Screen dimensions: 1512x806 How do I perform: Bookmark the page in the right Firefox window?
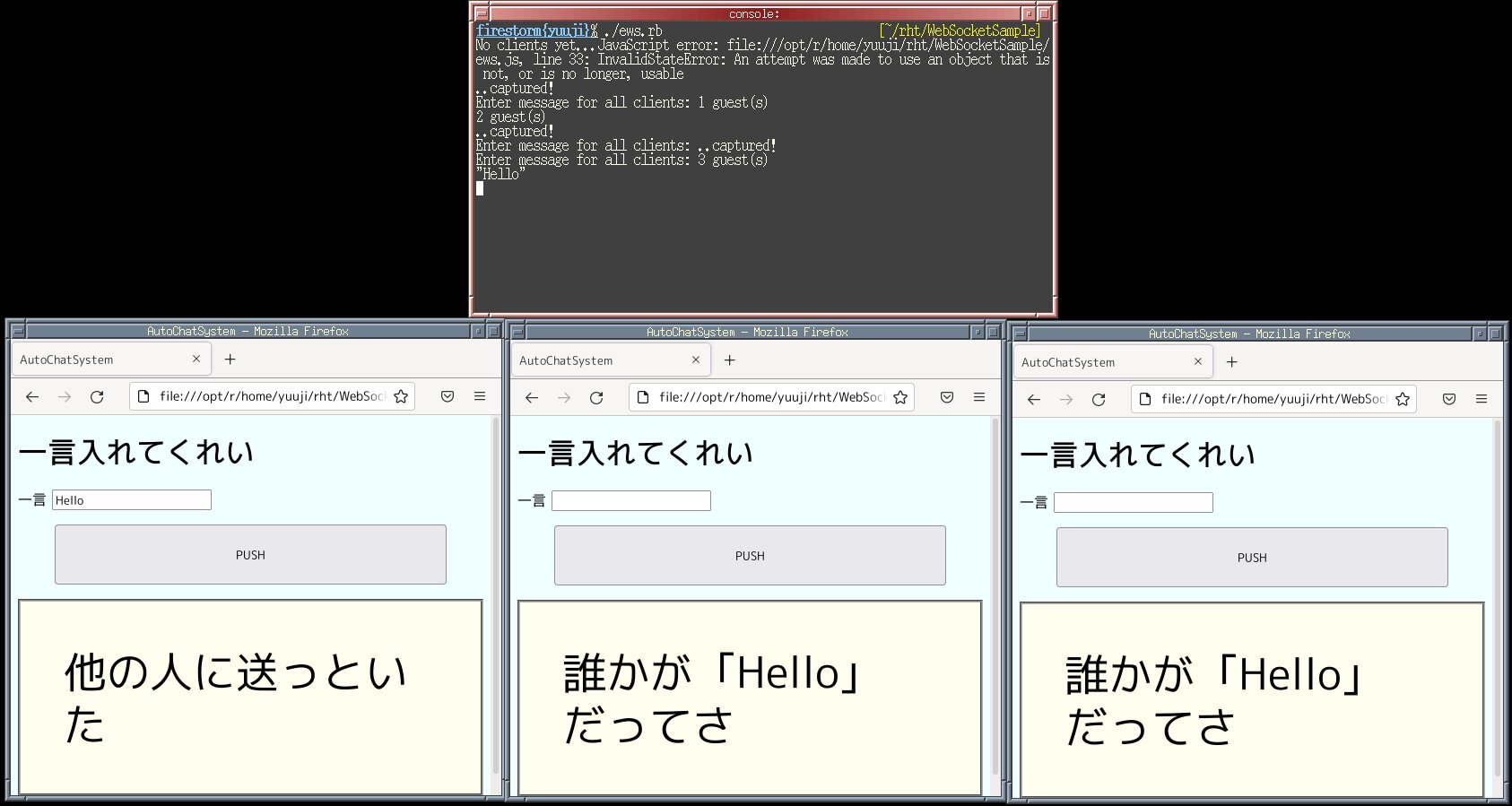1403,400
